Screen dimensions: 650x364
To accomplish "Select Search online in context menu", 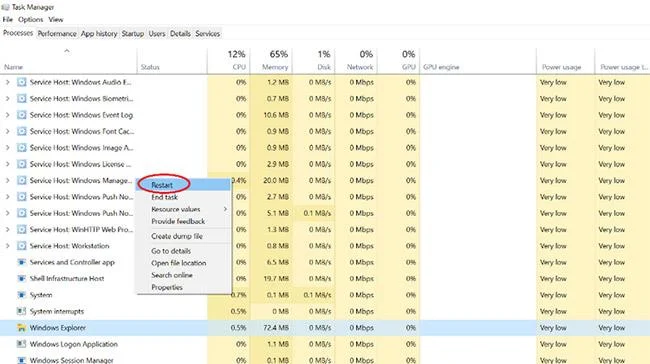I will pos(183,275).
